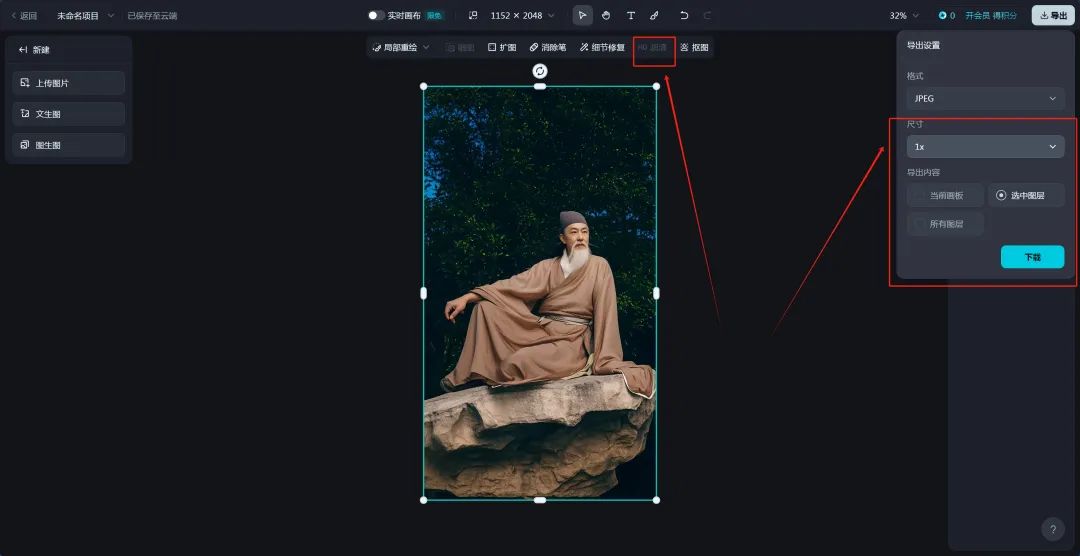Click the top-left corner resize handle
Viewport: 1080px width, 556px height.
click(x=424, y=86)
